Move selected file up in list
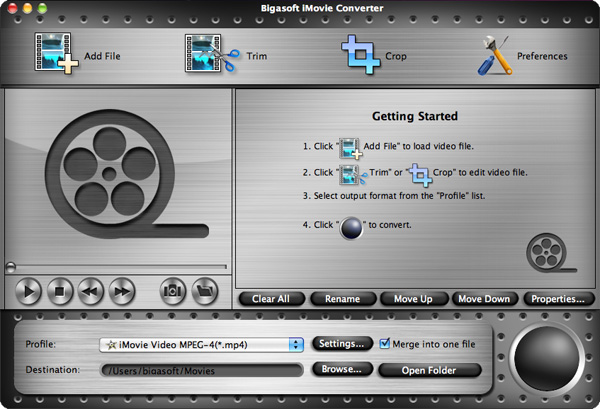 point(413,298)
